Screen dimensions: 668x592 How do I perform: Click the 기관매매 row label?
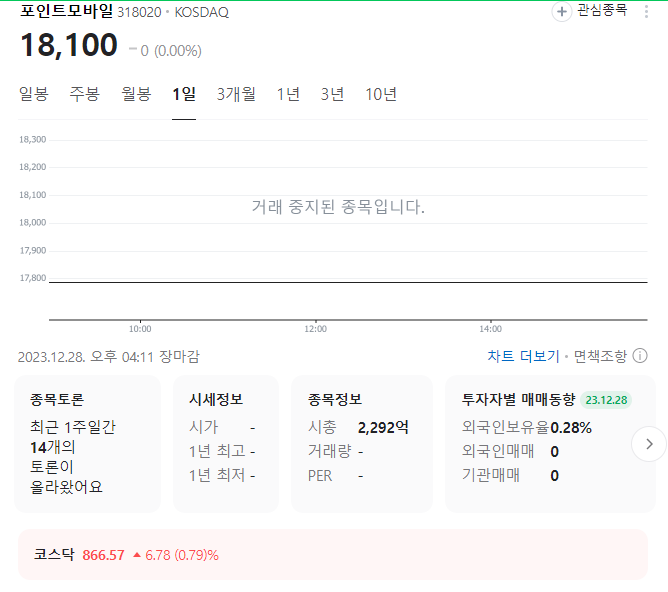(x=491, y=475)
